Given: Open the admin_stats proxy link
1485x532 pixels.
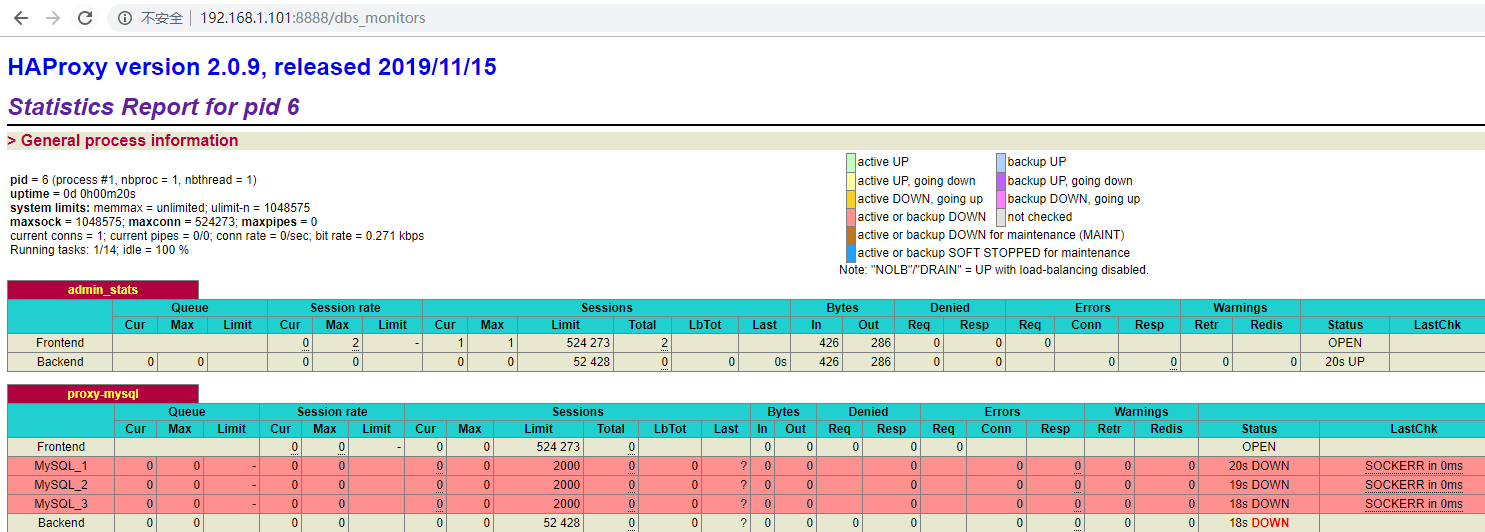Looking at the screenshot, I should (x=103, y=290).
